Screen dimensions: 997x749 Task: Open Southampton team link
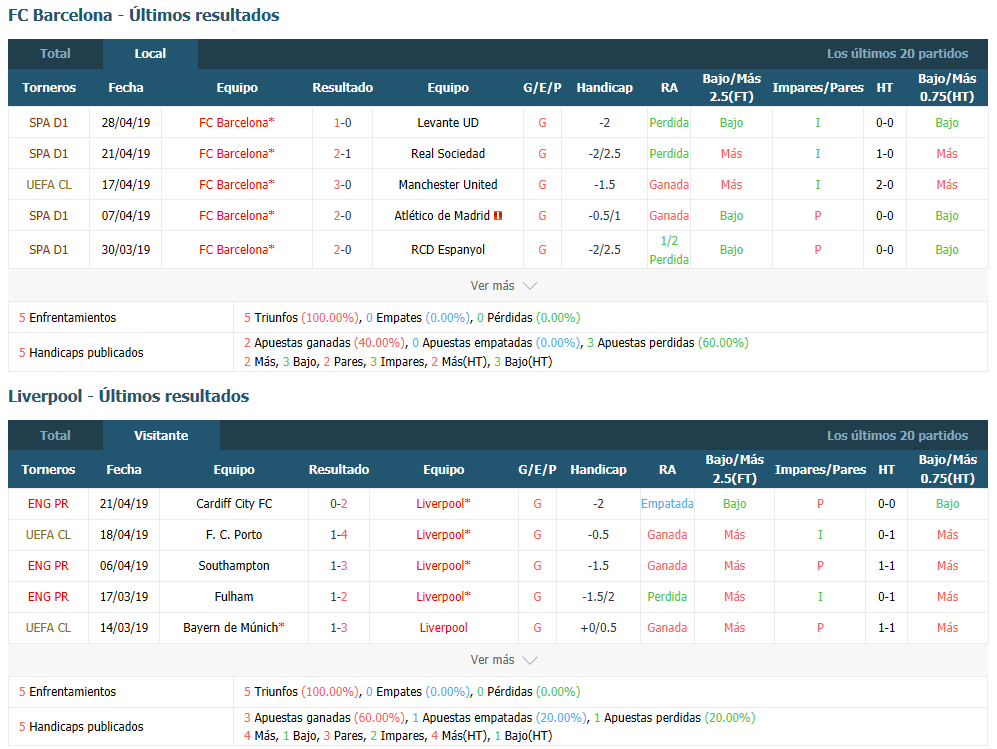coord(234,566)
